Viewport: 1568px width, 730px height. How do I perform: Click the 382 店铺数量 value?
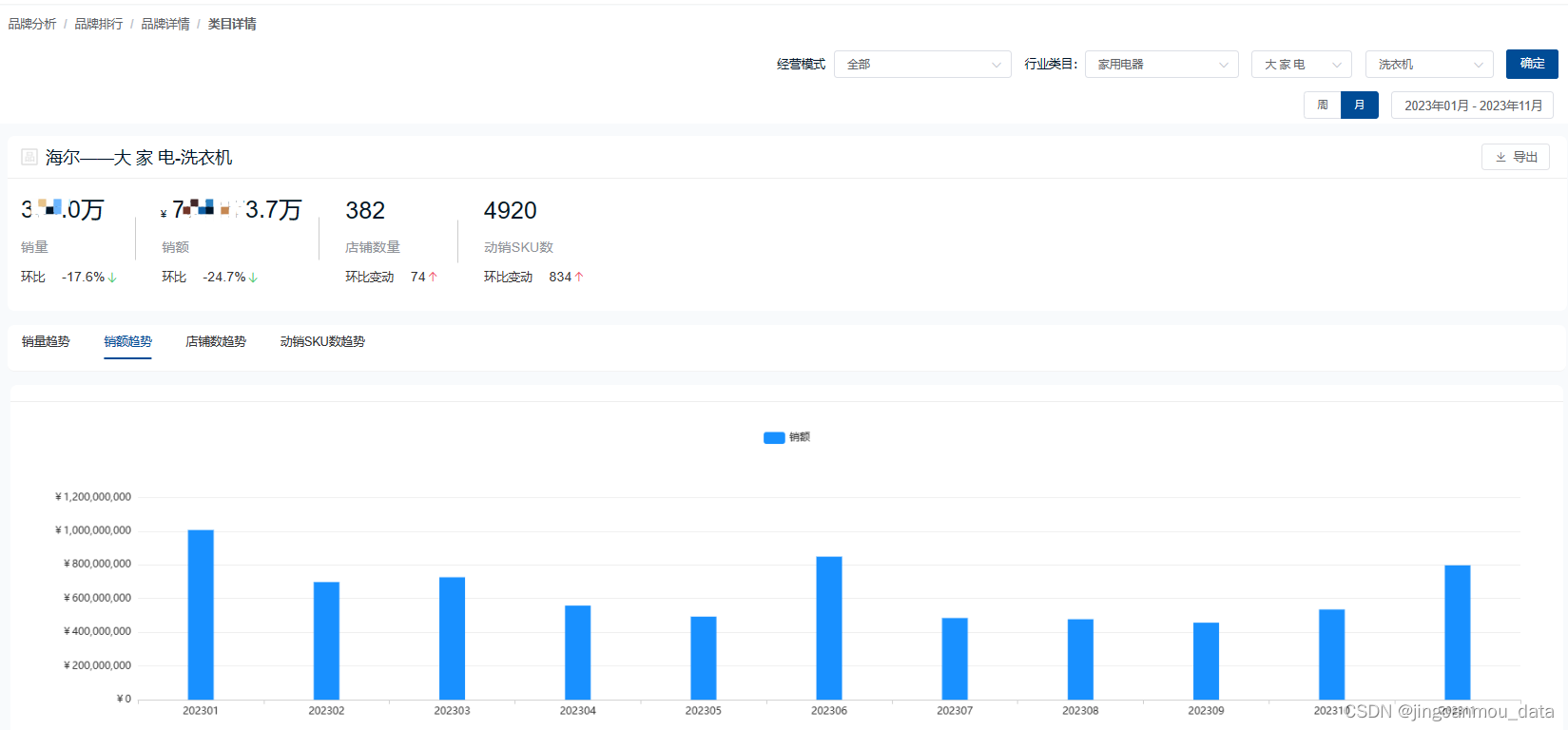(365, 210)
